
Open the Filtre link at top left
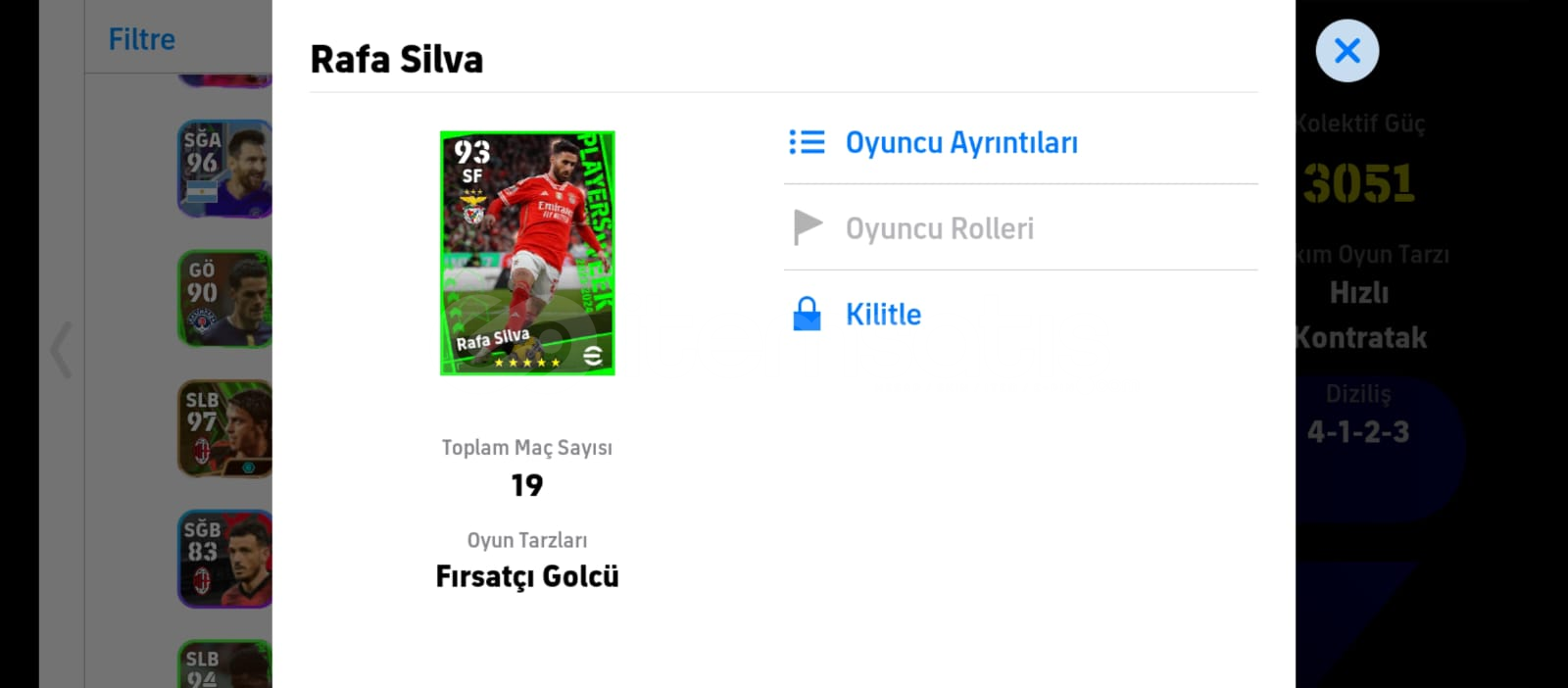pos(141,39)
